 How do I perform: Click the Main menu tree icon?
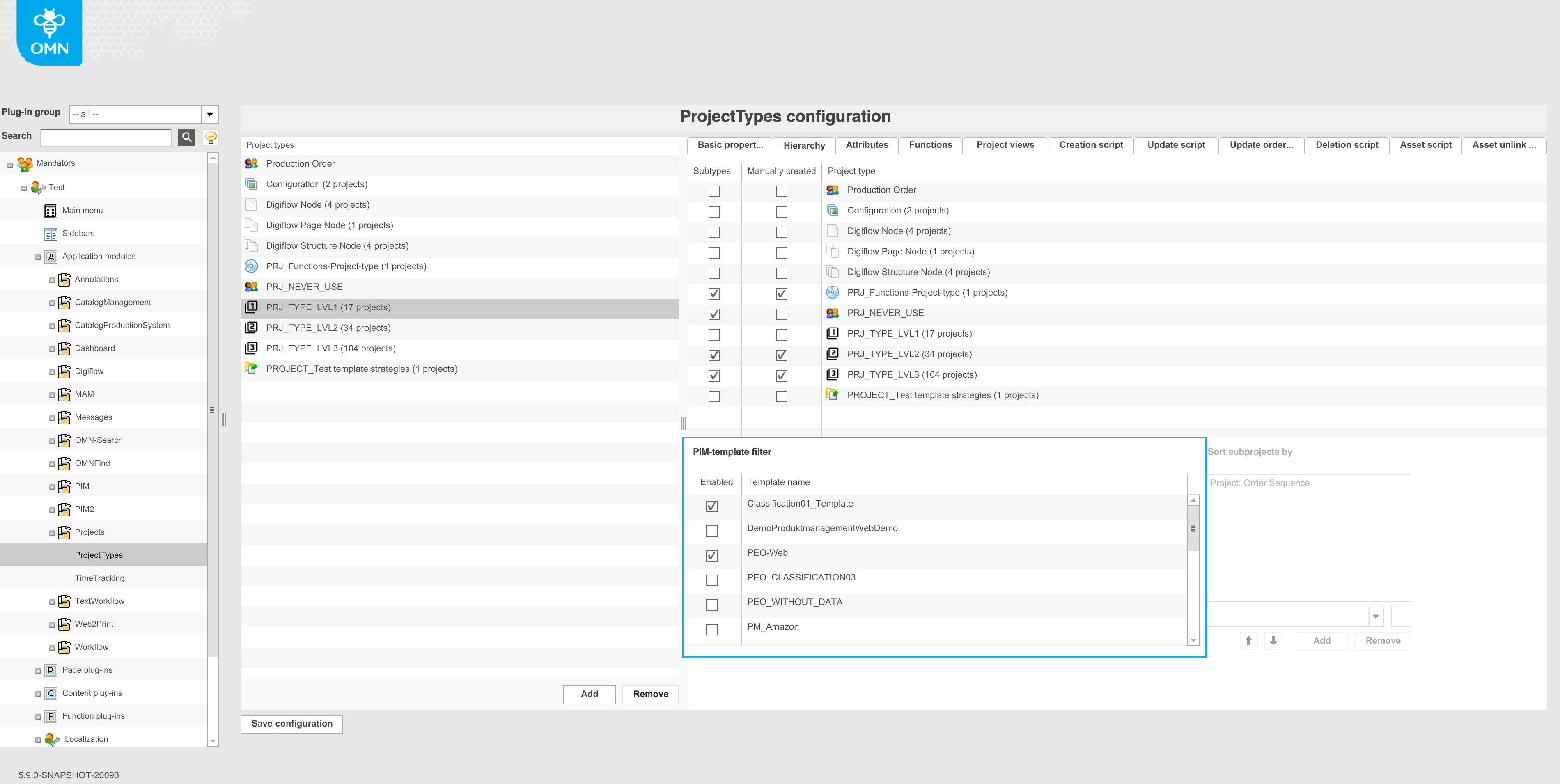[x=51, y=211]
